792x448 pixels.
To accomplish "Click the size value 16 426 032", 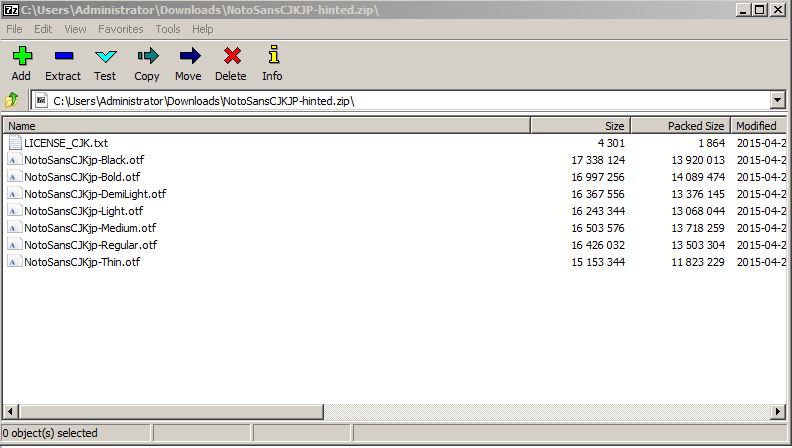I will coord(598,245).
